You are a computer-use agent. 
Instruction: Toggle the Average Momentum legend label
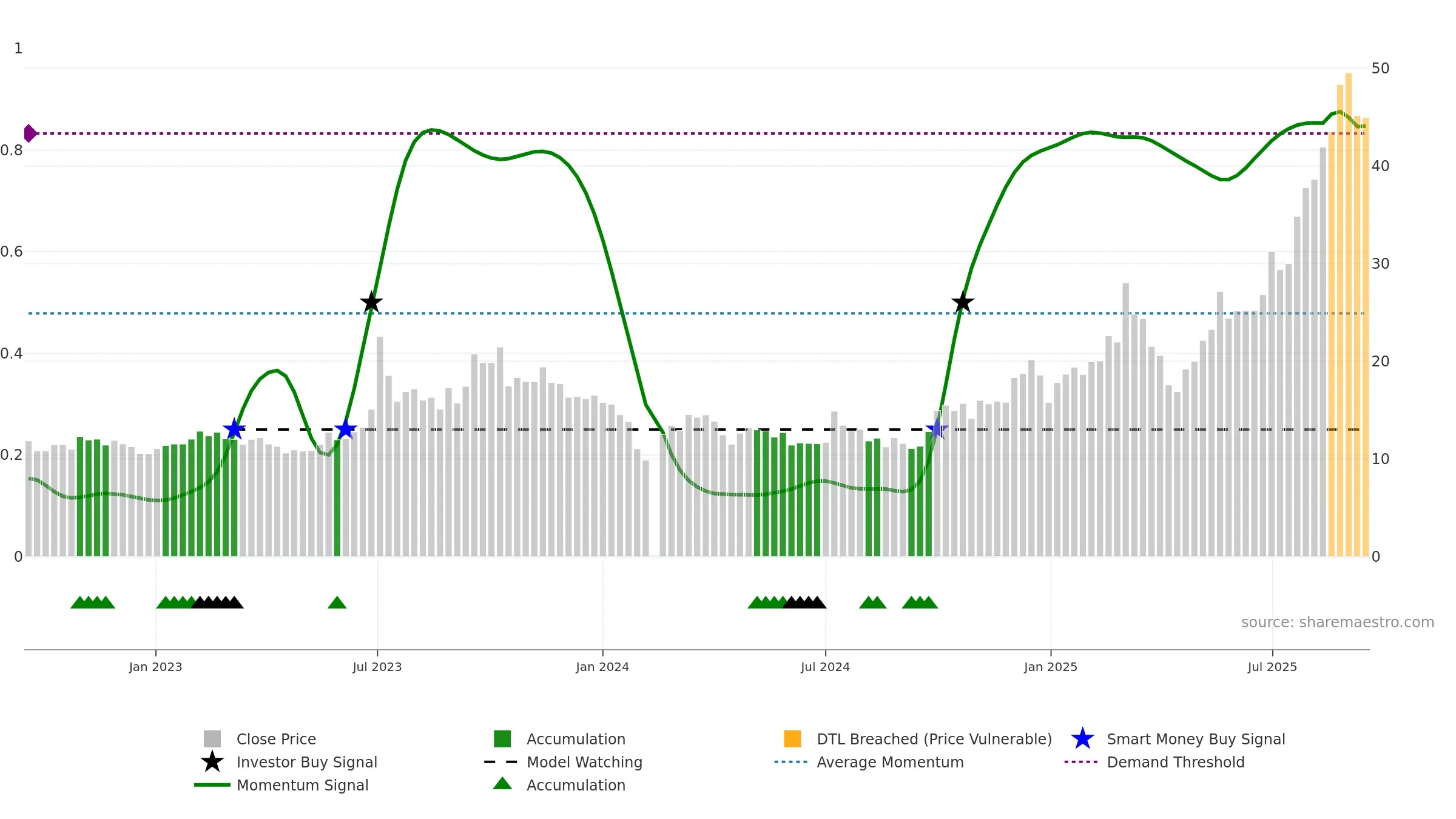(x=890, y=762)
